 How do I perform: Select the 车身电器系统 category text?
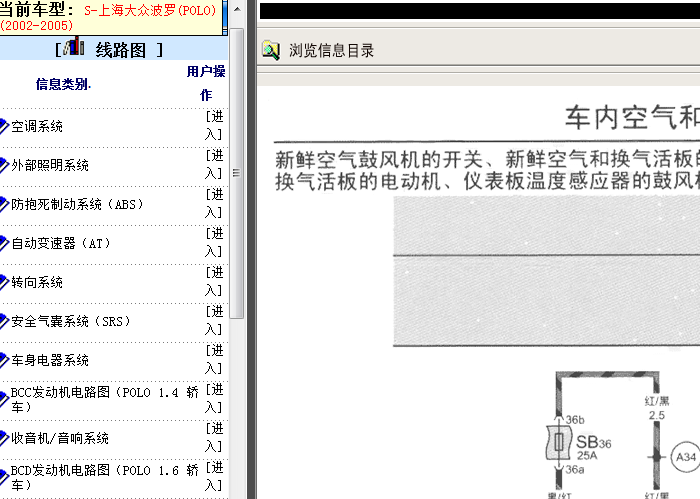tap(50, 360)
